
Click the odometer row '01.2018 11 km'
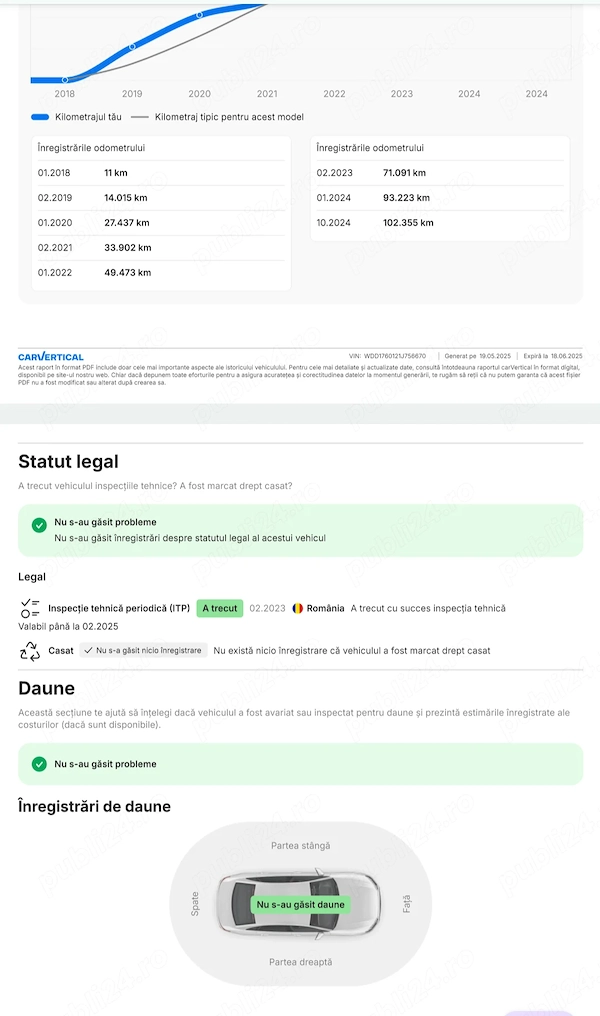161,173
